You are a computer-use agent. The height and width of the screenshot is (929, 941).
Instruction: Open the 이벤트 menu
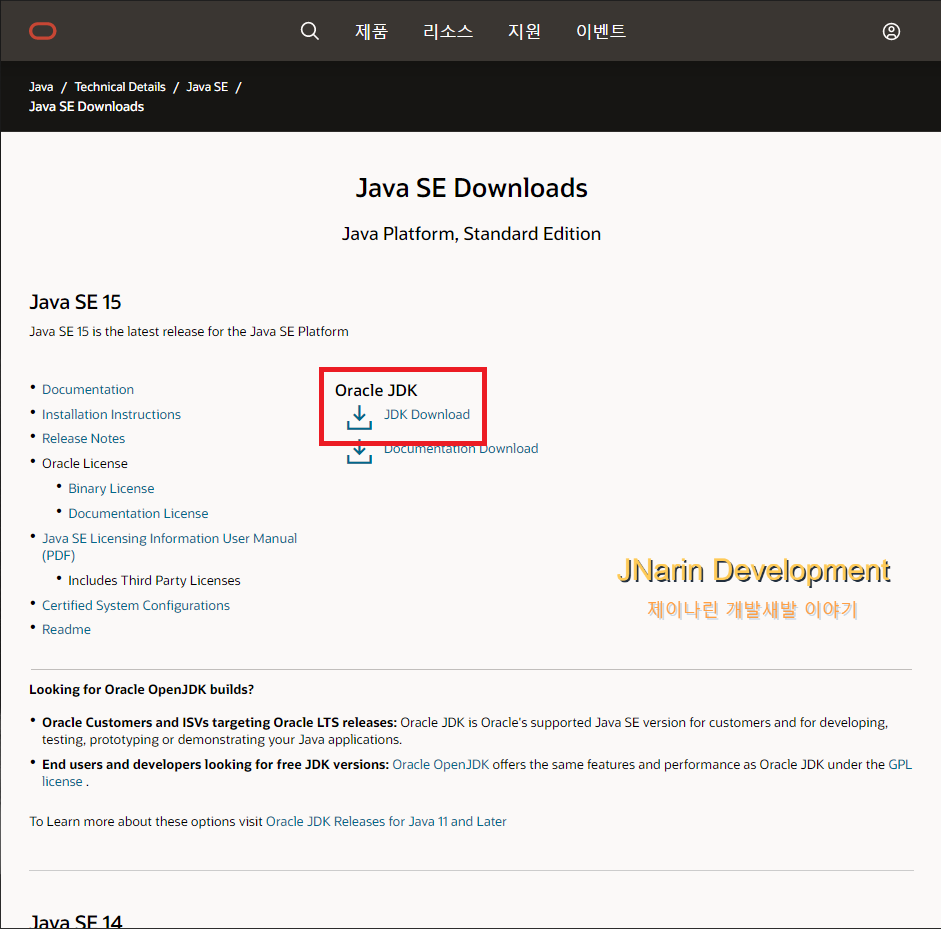(601, 31)
